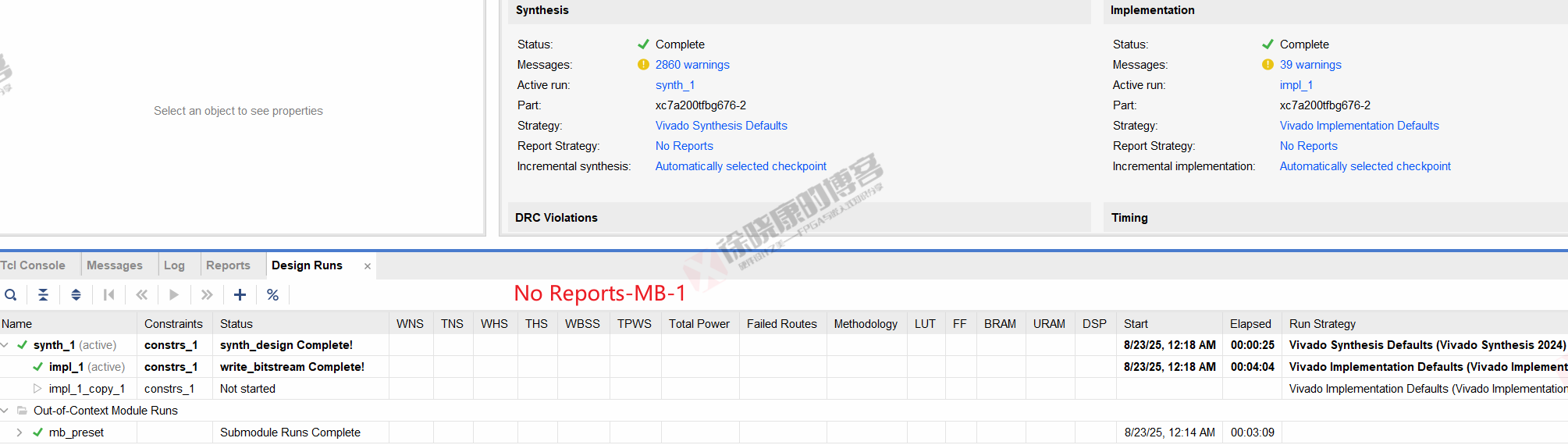
Task: Sort by the Start column header
Action: 1169,324
